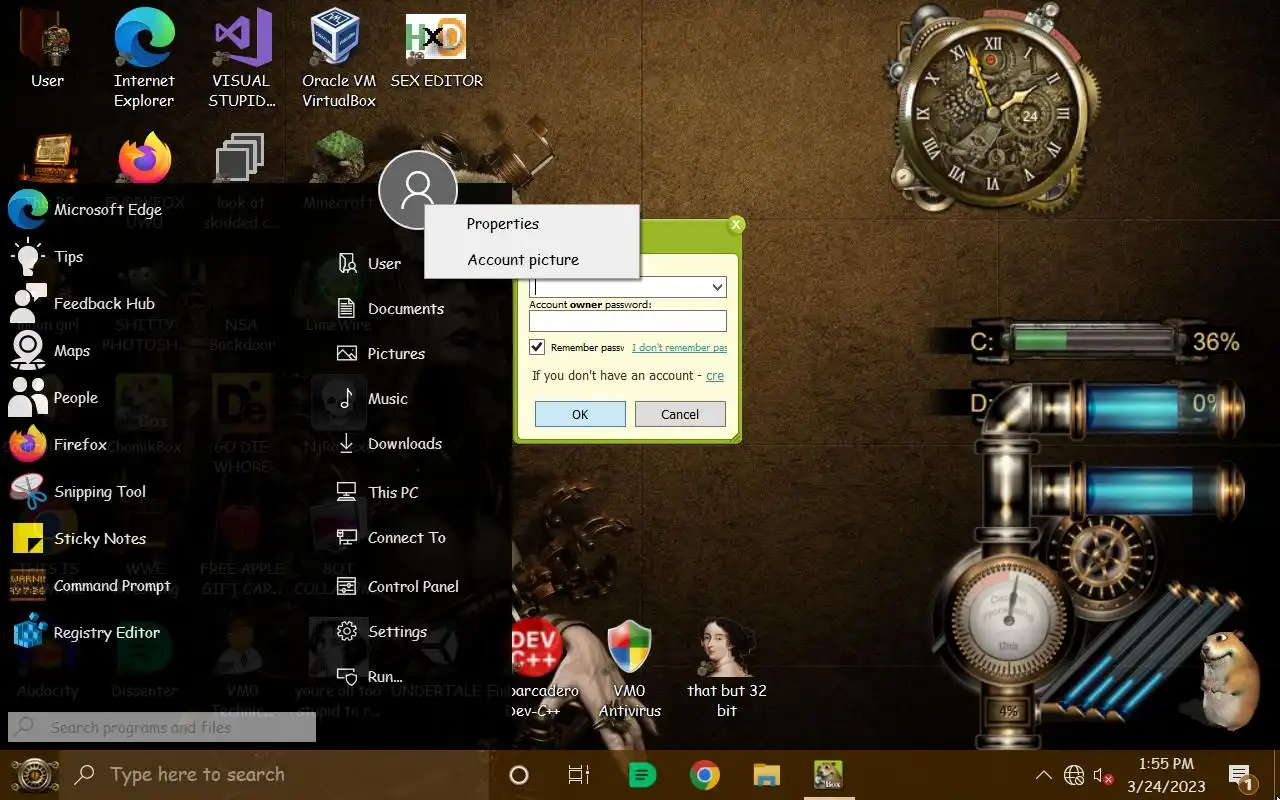Open the Tips app entry
The height and width of the screenshot is (800, 1280).
coord(47,257)
